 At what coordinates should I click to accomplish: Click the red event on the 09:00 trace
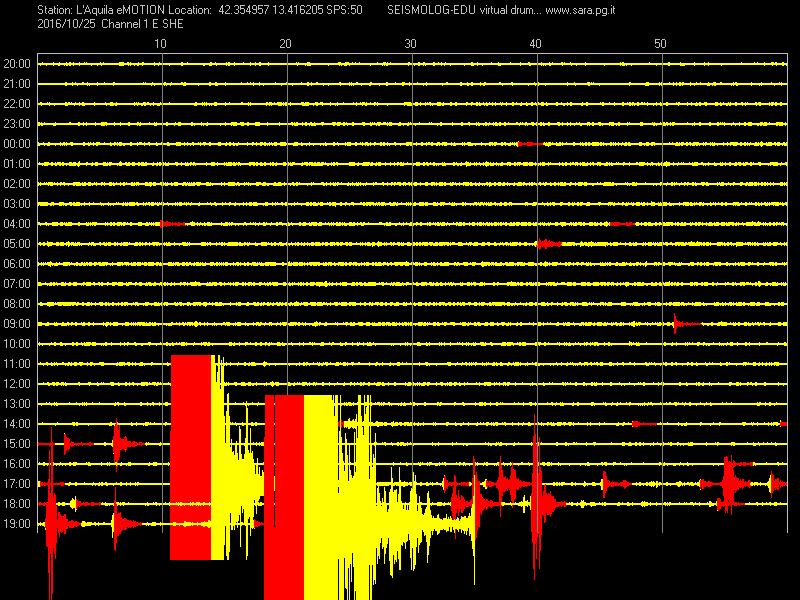coord(687,323)
